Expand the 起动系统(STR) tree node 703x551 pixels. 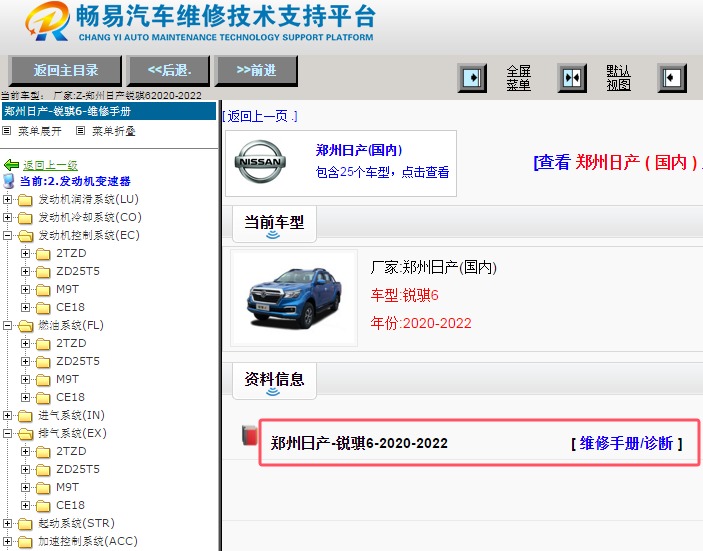pyautogui.click(x=7, y=523)
